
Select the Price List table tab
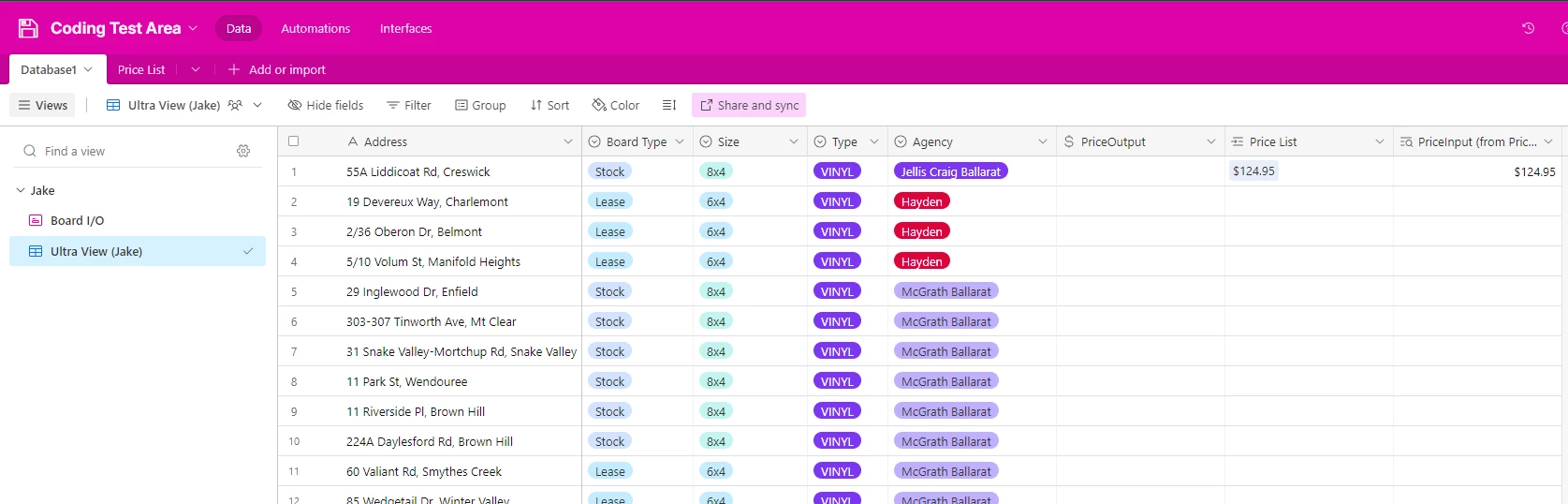[141, 69]
